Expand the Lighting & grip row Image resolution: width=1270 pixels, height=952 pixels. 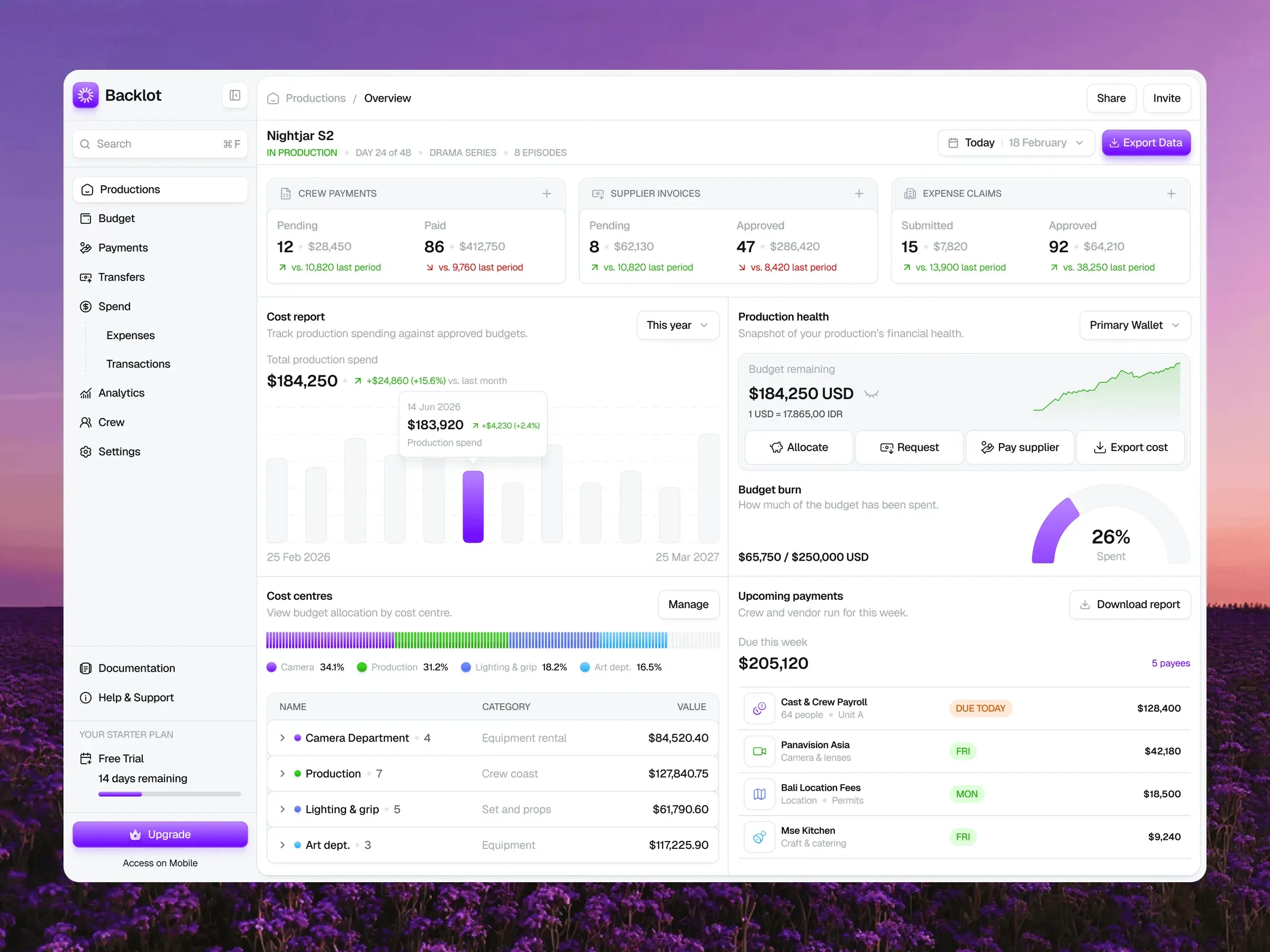point(282,810)
